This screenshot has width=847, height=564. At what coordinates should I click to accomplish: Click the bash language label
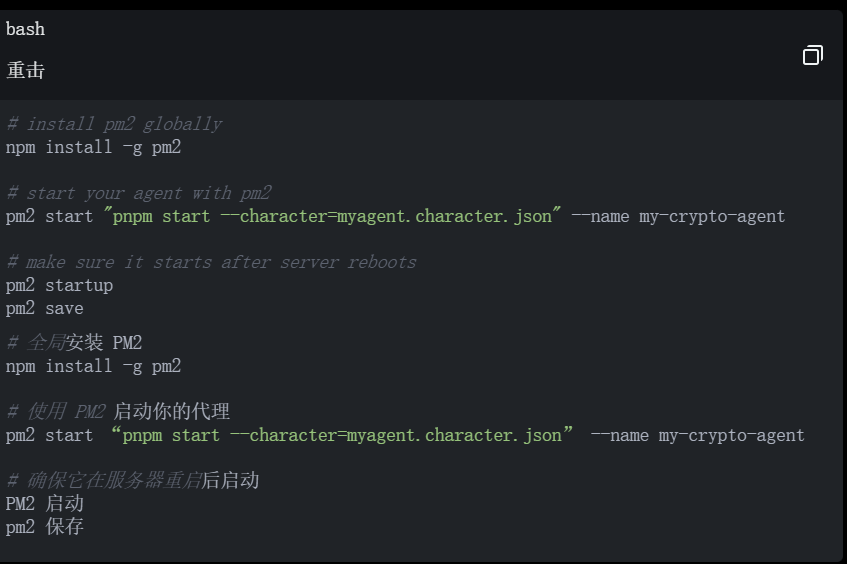pos(25,29)
